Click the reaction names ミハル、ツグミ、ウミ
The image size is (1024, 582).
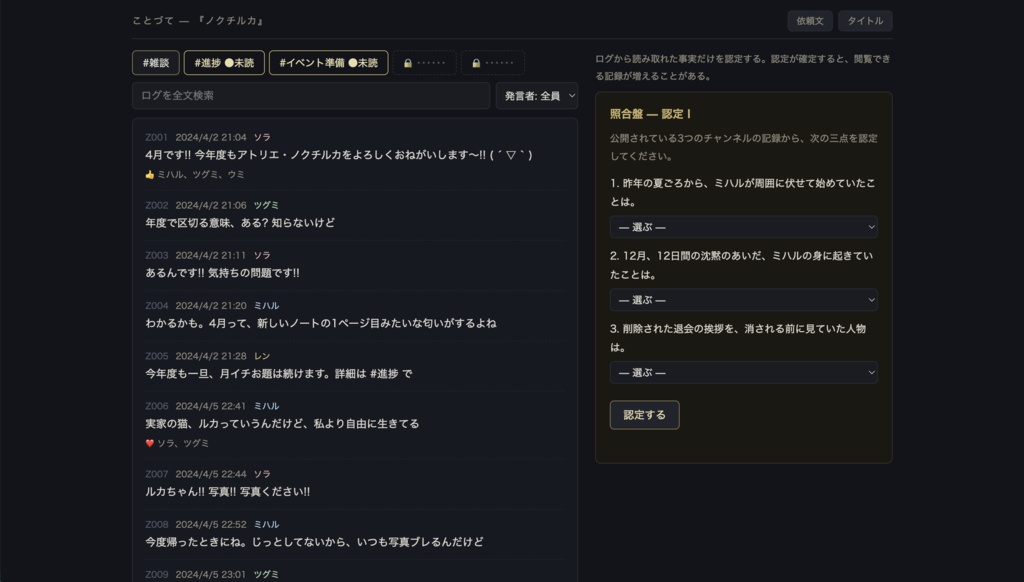[200, 174]
